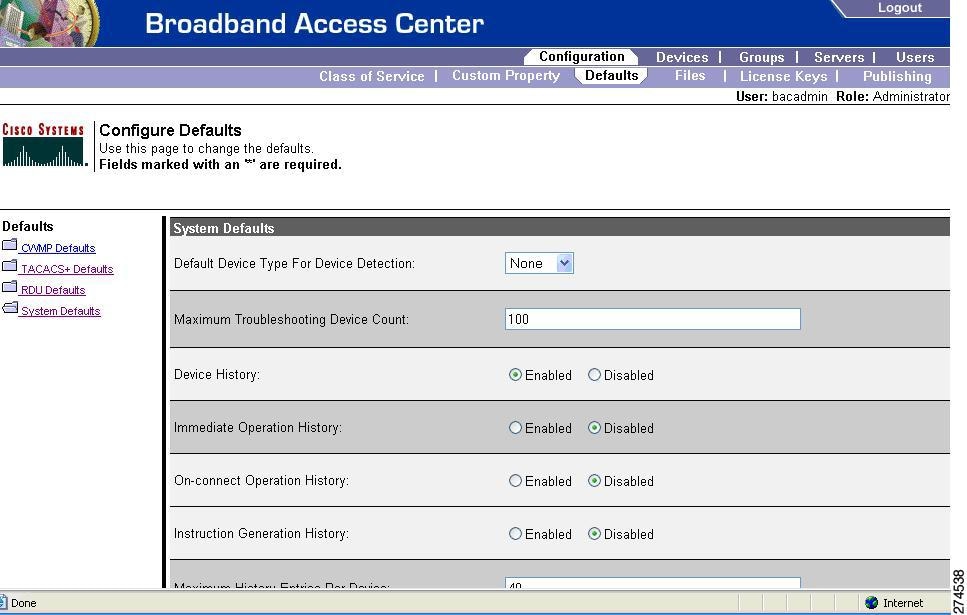
Task: Switch to the Devices tab
Action: click(682, 57)
